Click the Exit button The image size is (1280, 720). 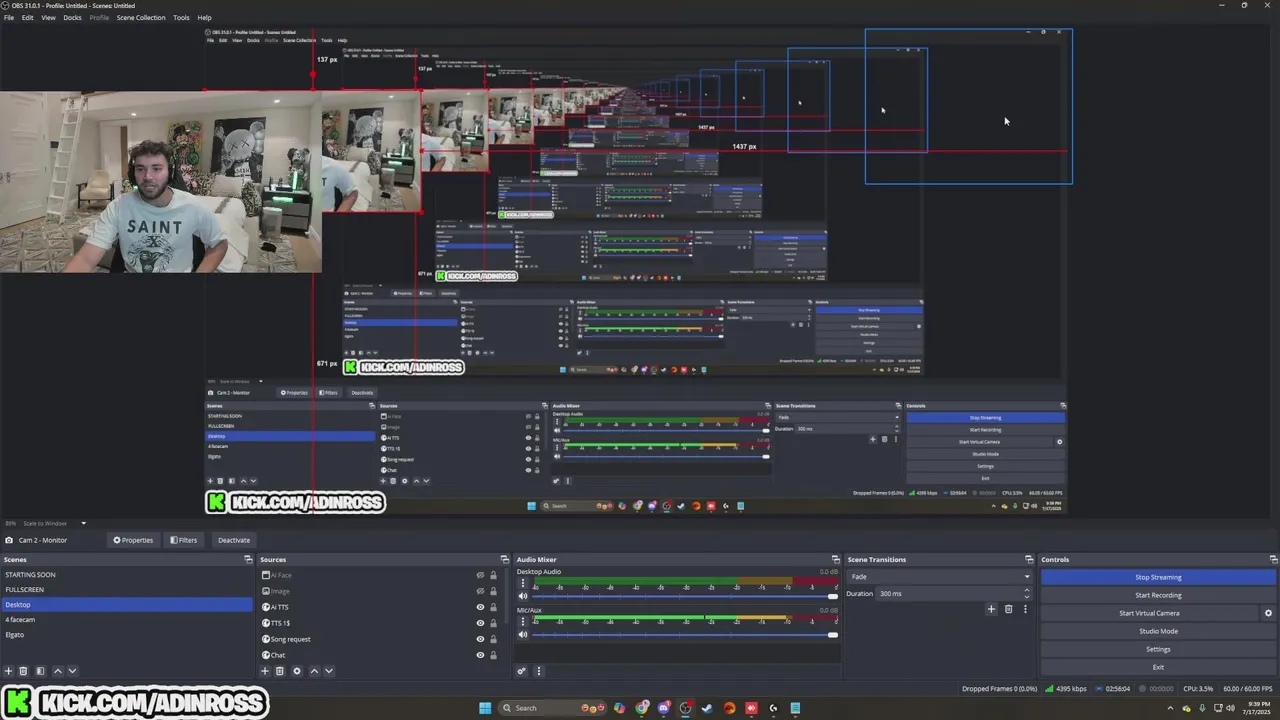pyautogui.click(x=1158, y=667)
